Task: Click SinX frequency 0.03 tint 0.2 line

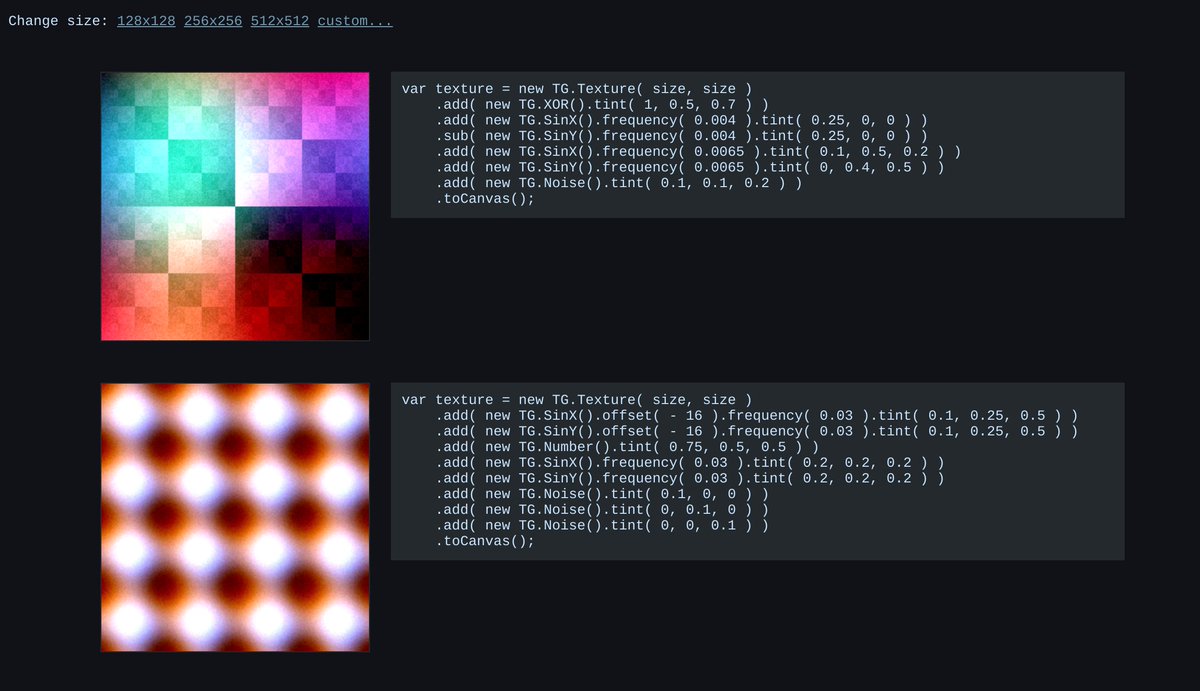Action: pyautogui.click(x=690, y=463)
